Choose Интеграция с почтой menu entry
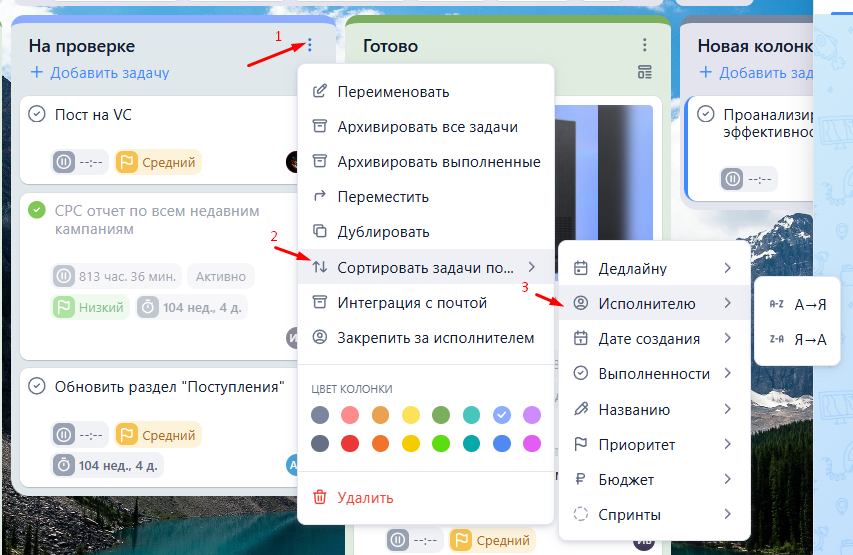The height and width of the screenshot is (555, 853). click(426, 303)
